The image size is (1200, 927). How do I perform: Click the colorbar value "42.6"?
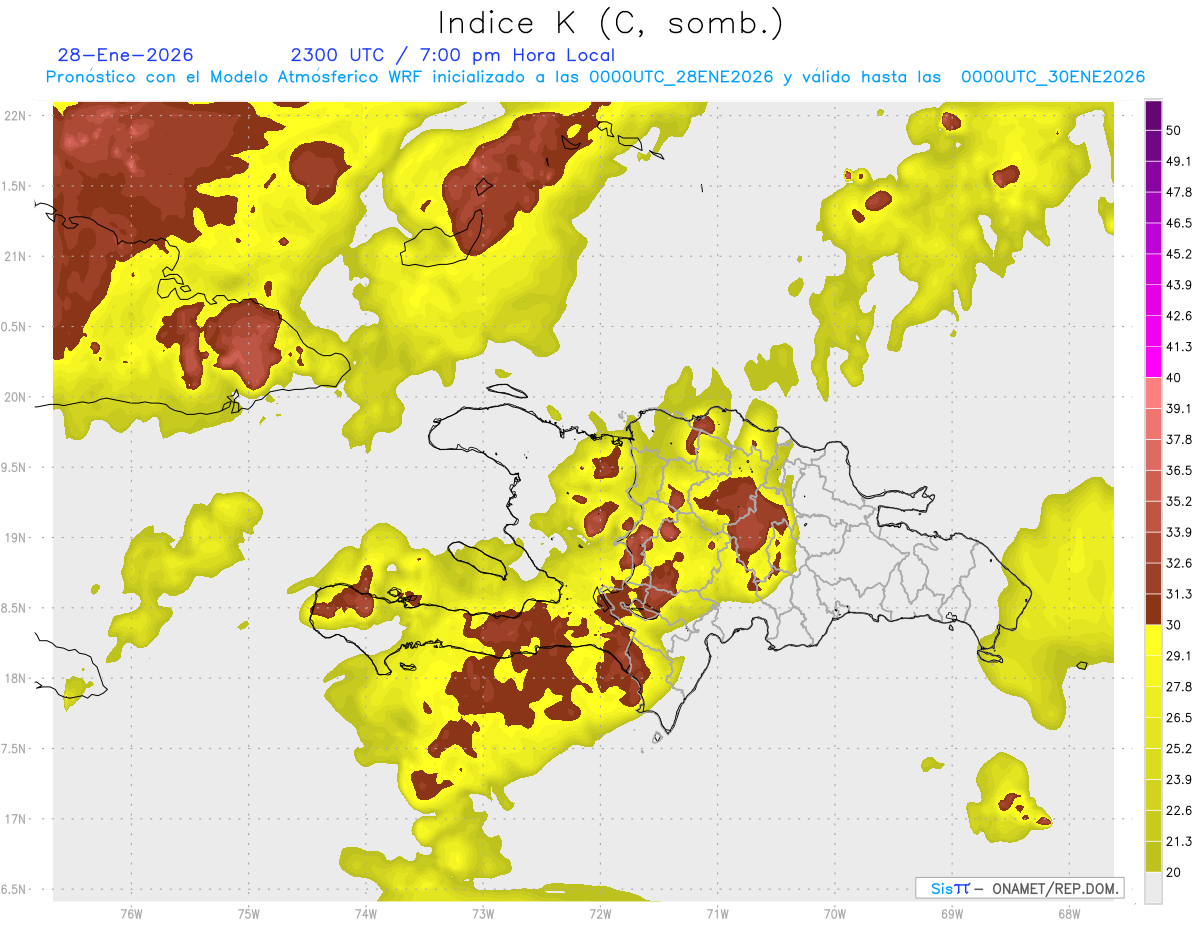(x=1179, y=316)
